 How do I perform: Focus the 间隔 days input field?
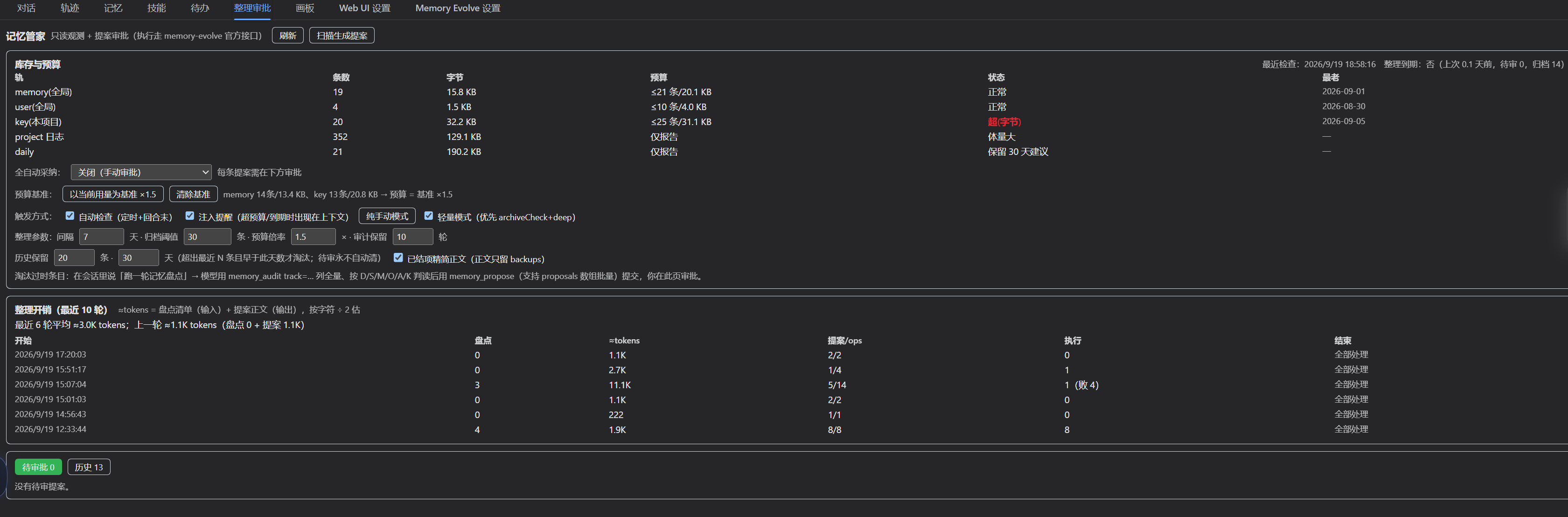click(x=102, y=237)
